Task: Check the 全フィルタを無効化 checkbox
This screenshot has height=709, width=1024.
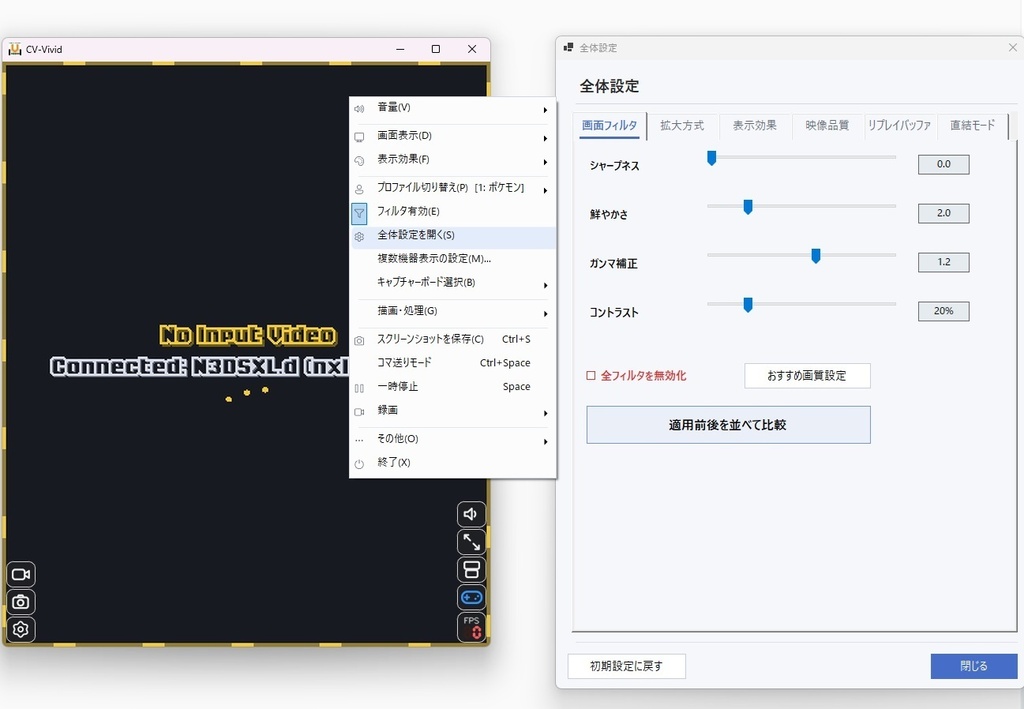Action: click(591, 376)
